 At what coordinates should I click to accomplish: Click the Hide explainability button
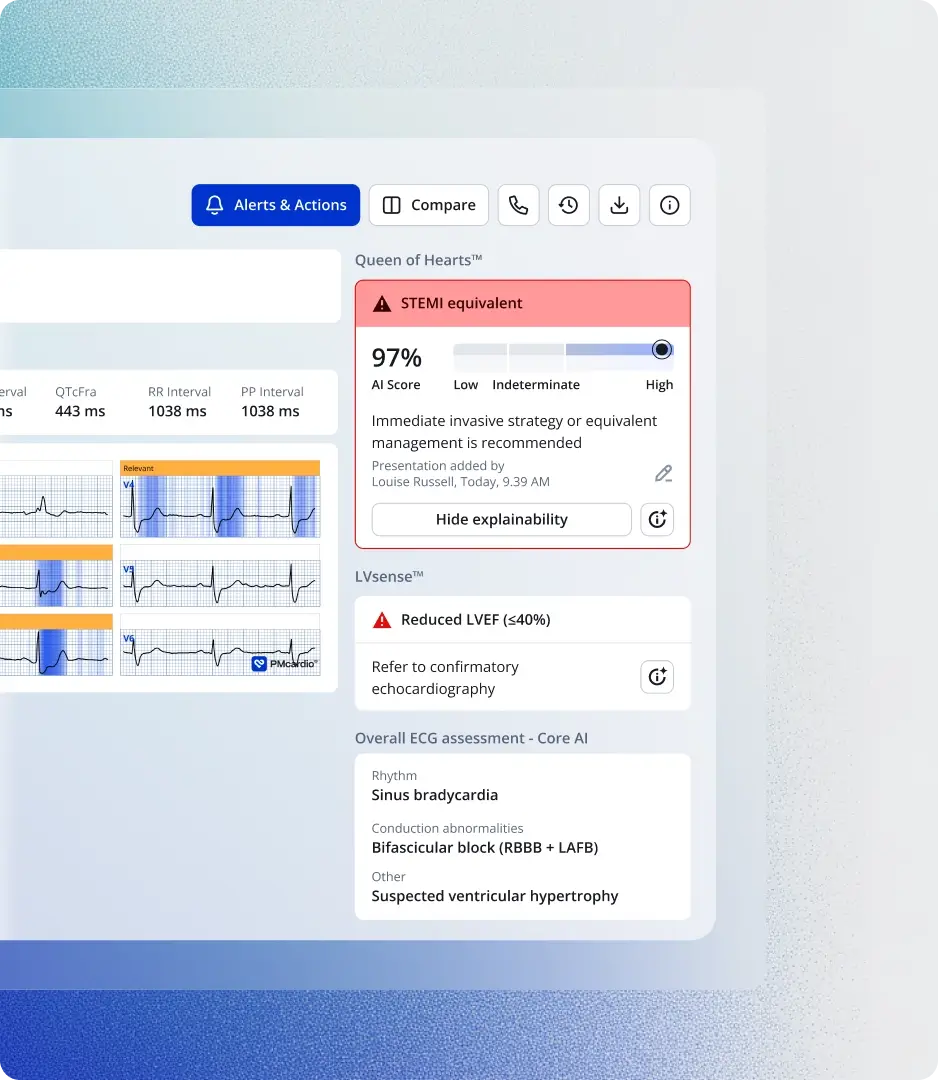point(501,519)
